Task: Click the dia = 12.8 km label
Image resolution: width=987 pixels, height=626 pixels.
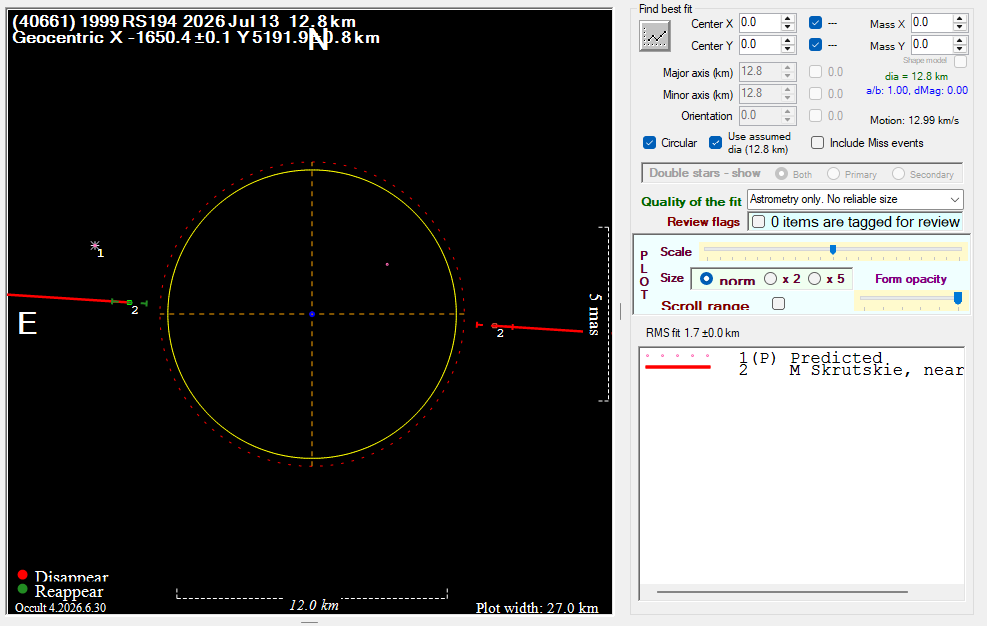Action: [x=916, y=76]
